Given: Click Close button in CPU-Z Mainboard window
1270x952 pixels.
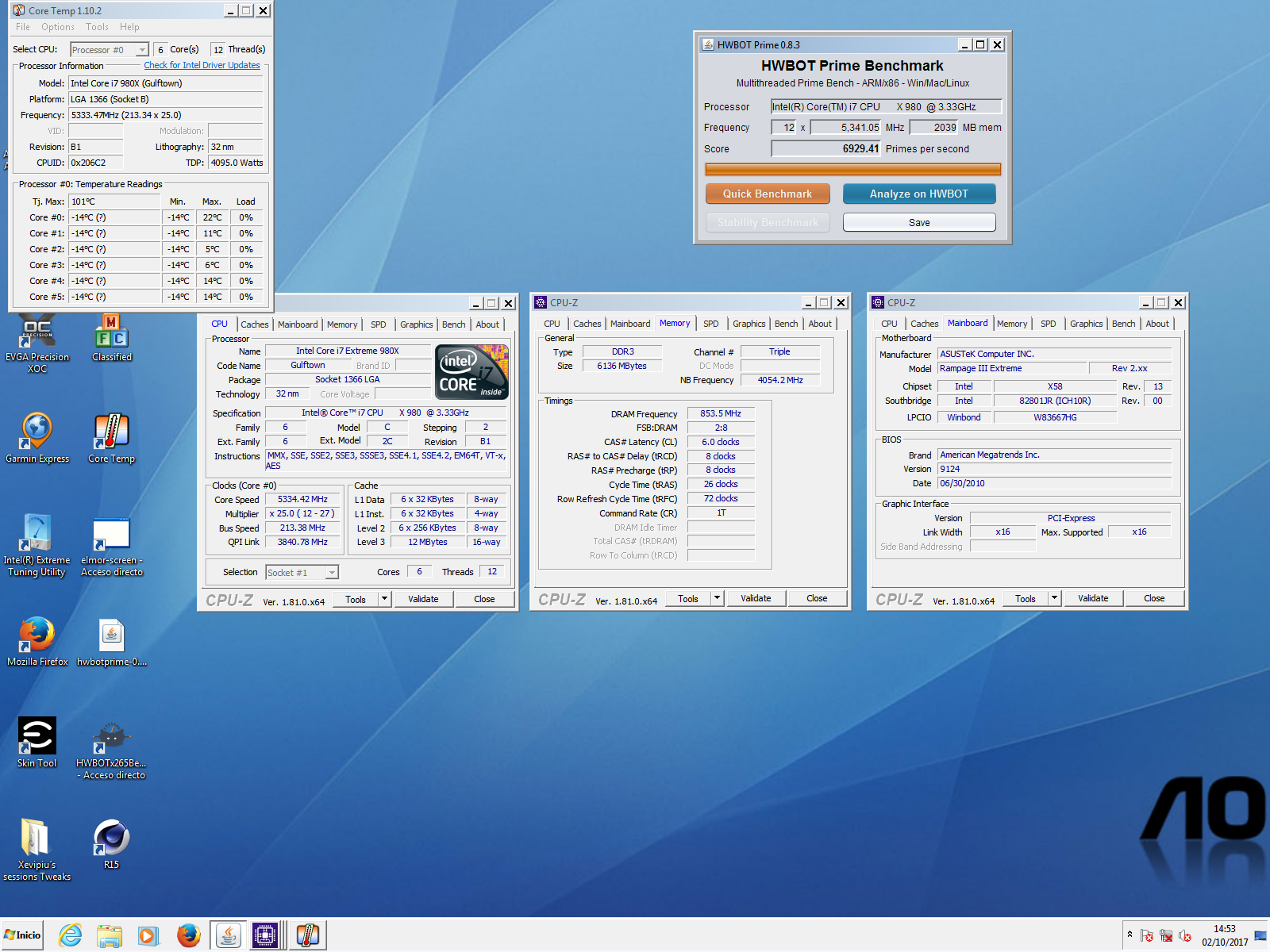Looking at the screenshot, I should [x=1154, y=598].
